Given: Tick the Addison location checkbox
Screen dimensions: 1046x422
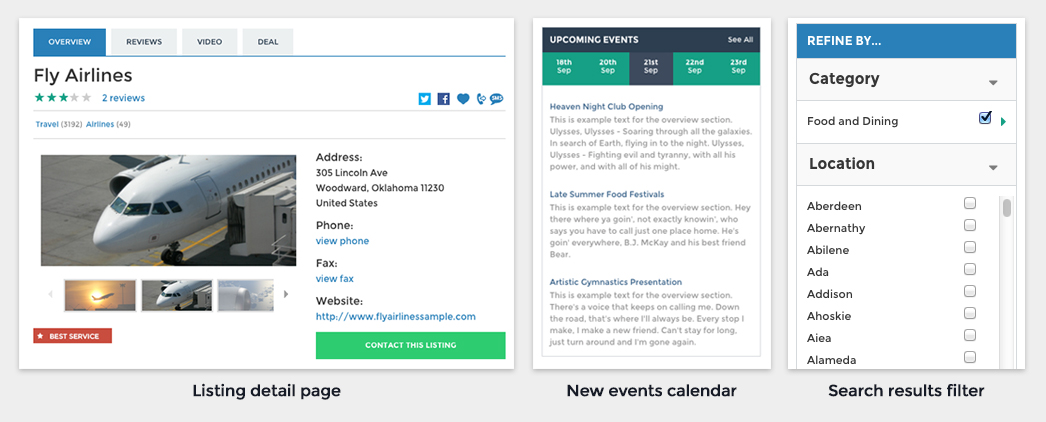Looking at the screenshot, I should (970, 291).
